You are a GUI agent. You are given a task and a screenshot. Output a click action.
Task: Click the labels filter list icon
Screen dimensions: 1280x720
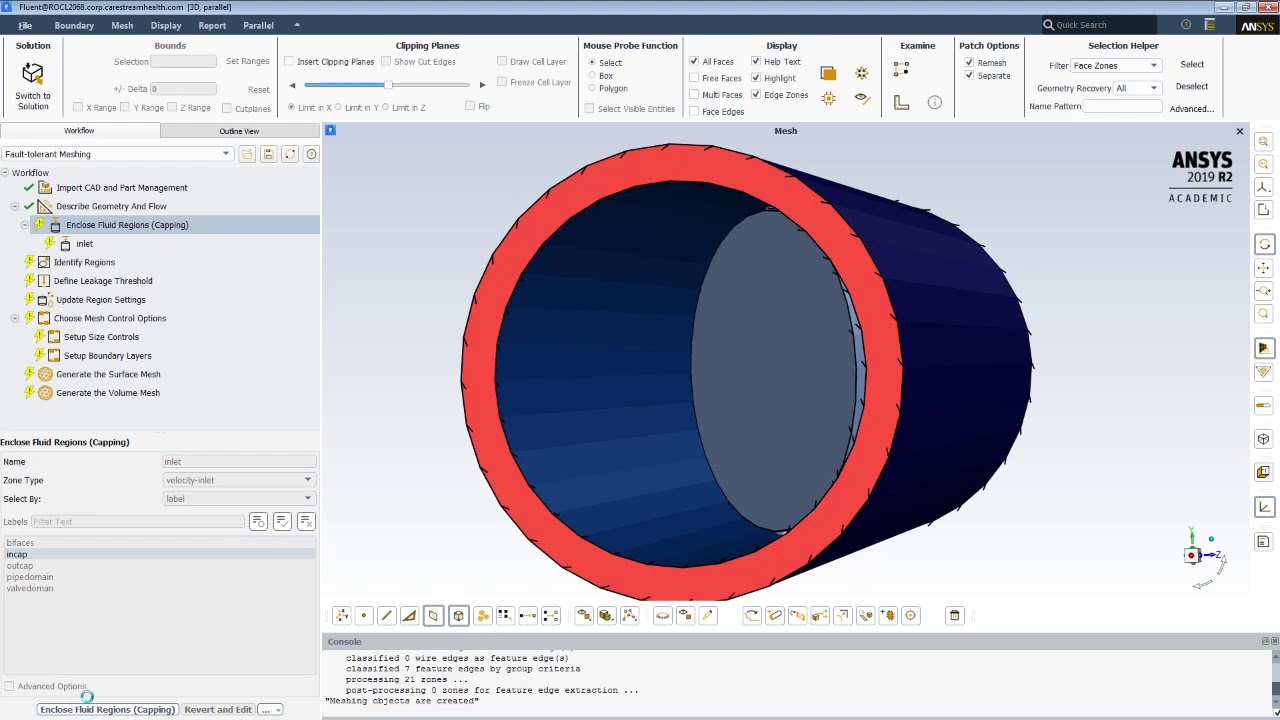coord(258,521)
